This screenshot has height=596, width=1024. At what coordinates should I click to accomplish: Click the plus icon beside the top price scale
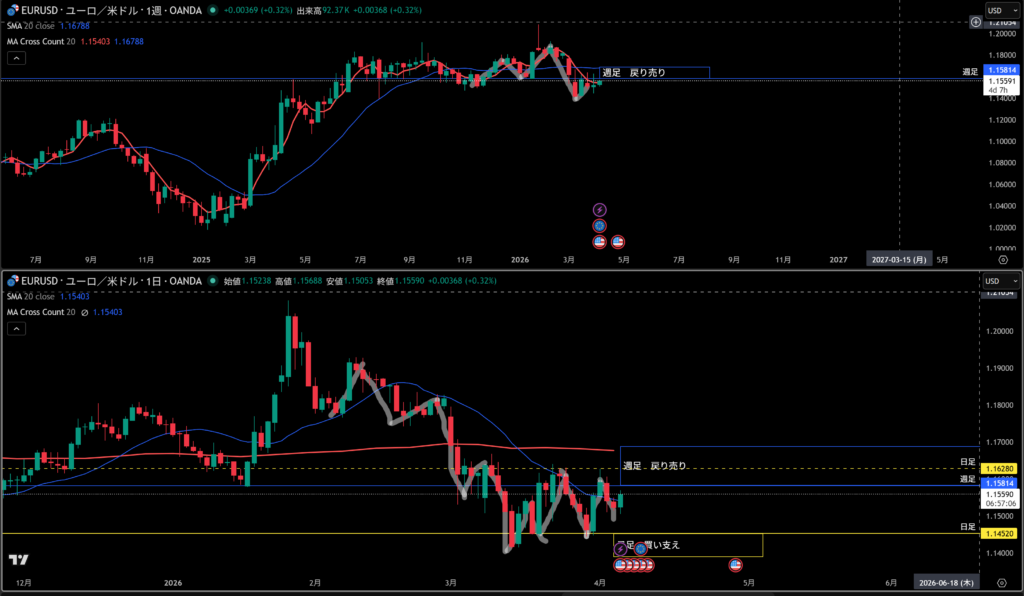pos(975,22)
